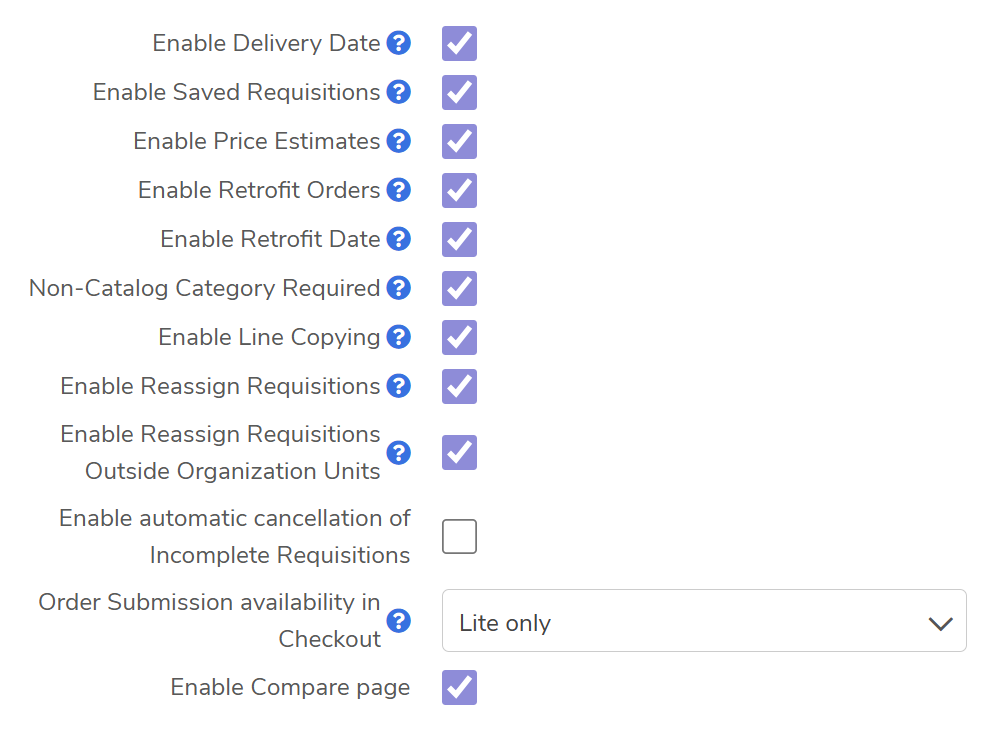
Task: Uncheck the Enable Delivery Date checkbox
Action: (x=459, y=44)
